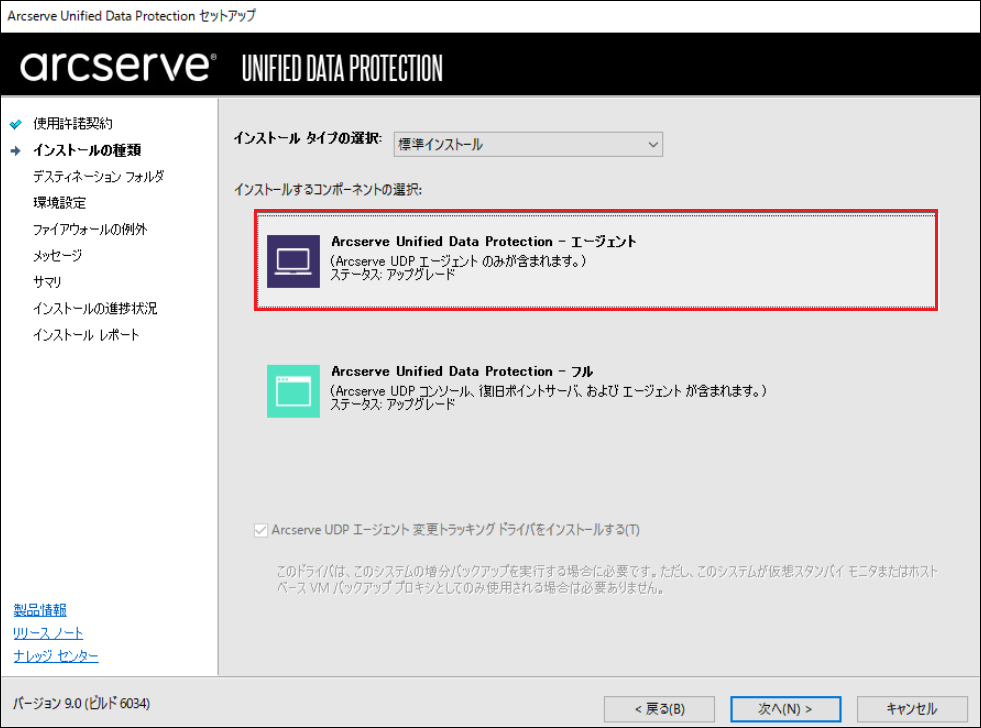The width and height of the screenshot is (981, 728).
Task: Click the arcserve logo in the header
Action: [118, 66]
